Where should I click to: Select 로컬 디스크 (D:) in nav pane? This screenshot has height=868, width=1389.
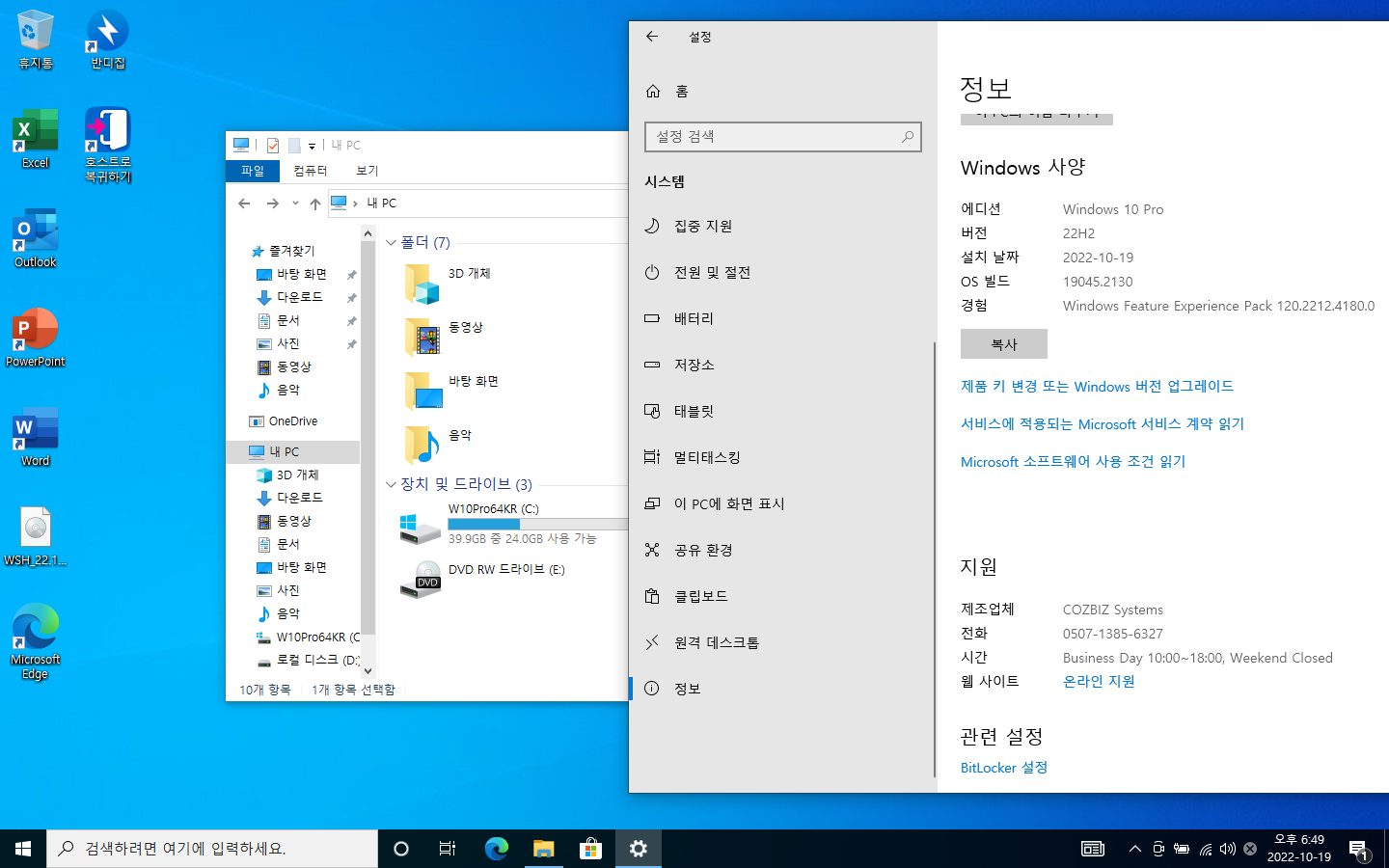pos(309,660)
